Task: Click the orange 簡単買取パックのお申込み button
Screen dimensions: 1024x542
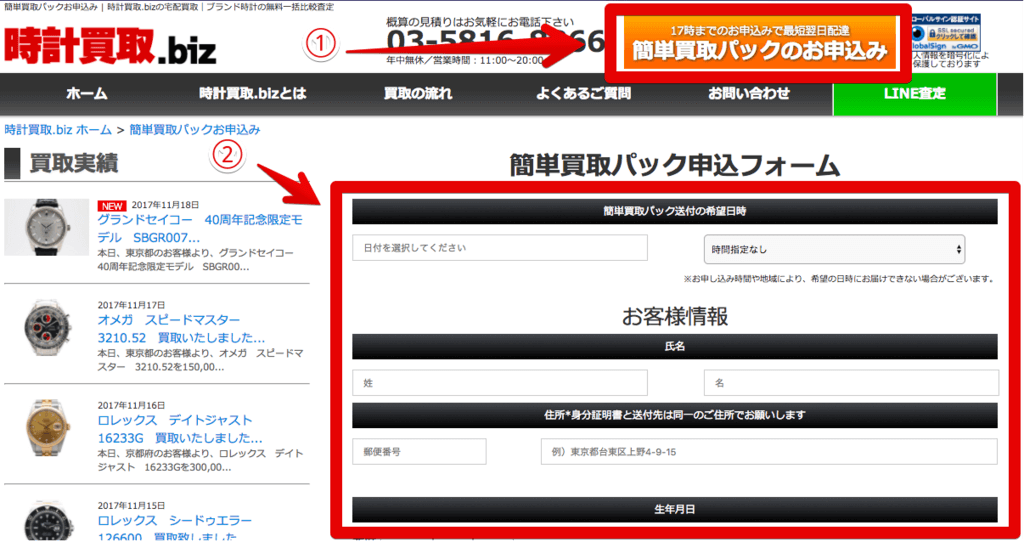Action: point(760,42)
